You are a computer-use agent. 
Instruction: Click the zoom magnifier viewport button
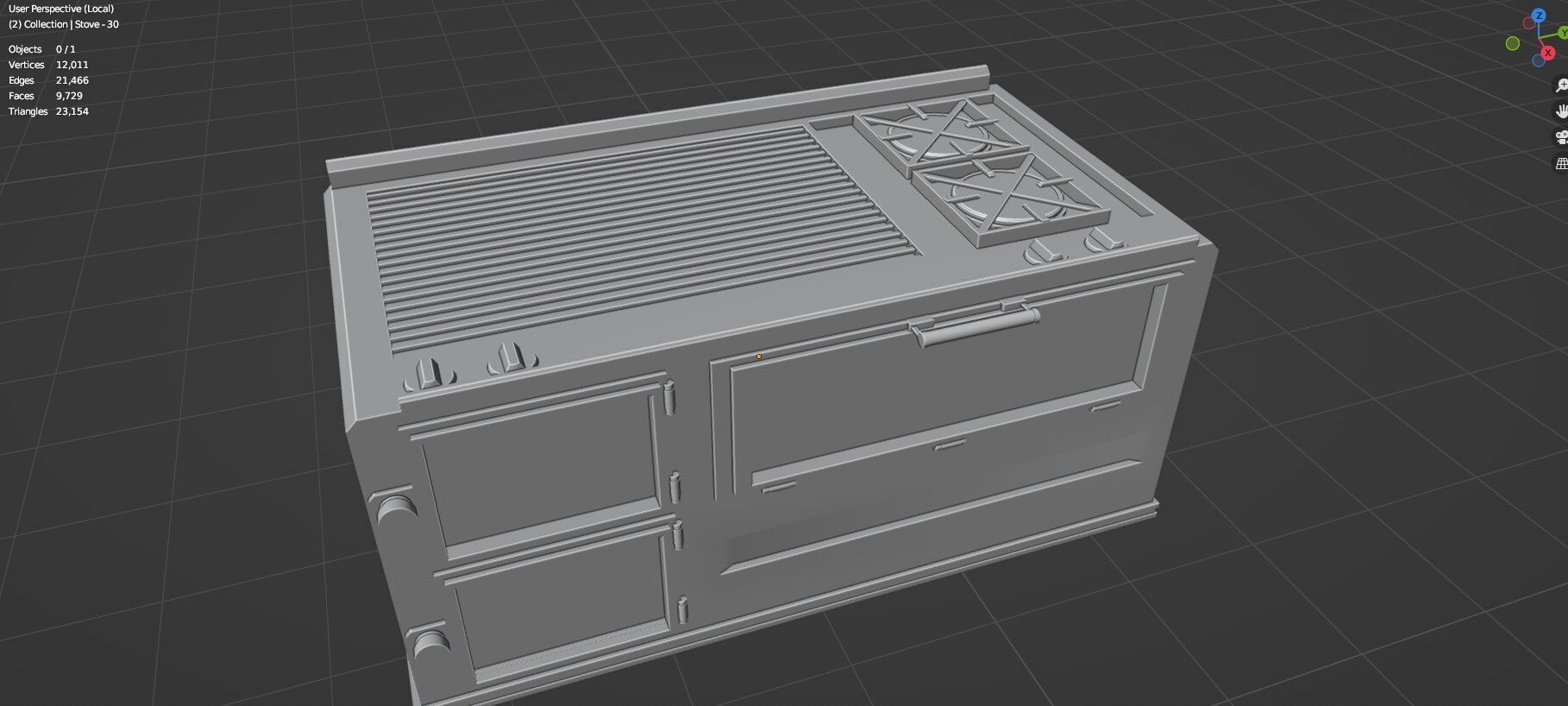(x=1562, y=85)
